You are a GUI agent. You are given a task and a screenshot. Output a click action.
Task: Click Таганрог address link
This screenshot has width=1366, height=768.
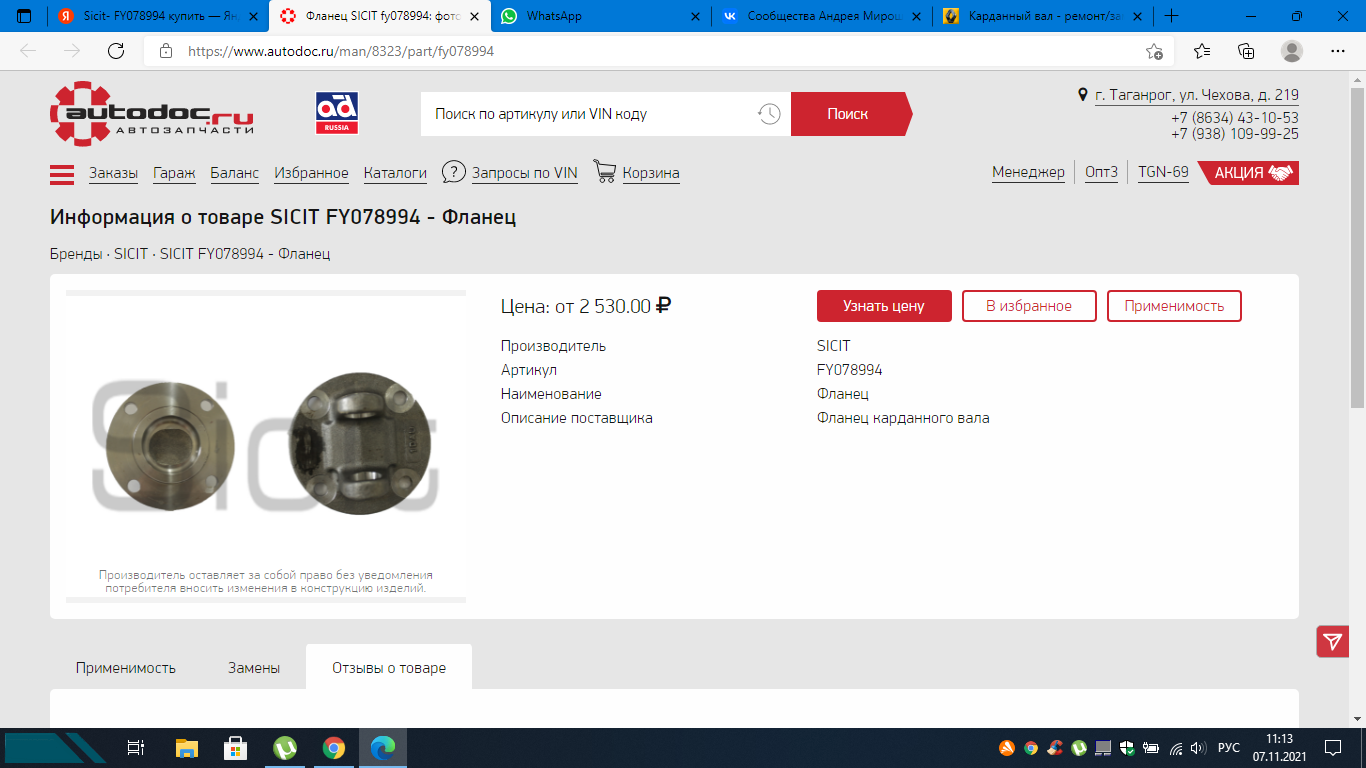[x=1197, y=95]
